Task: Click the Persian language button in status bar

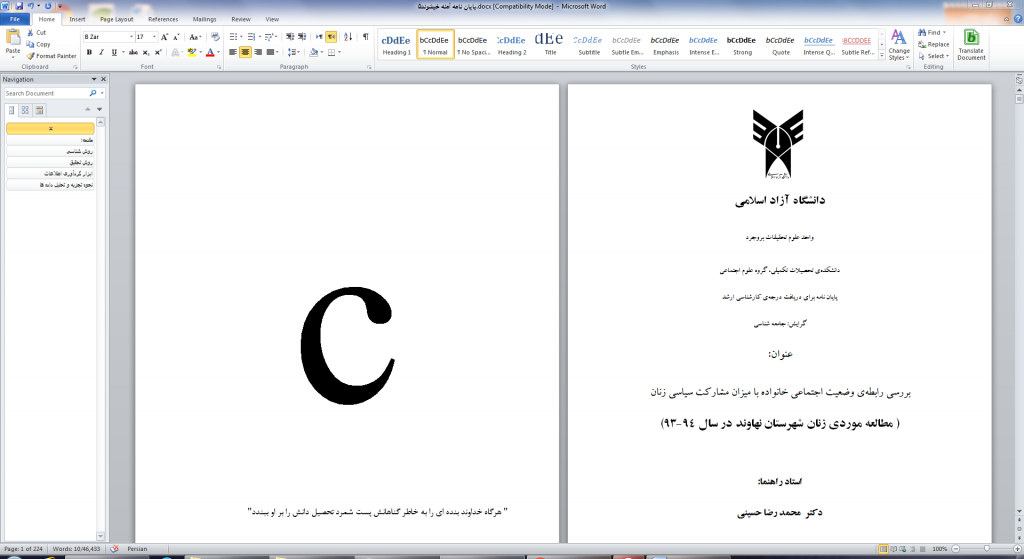Action: (138, 549)
